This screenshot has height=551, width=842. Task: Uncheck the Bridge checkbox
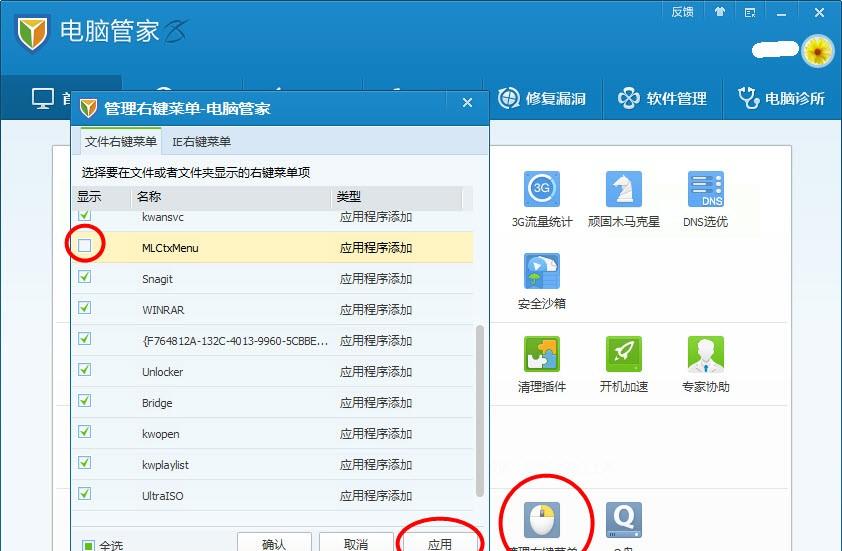[84, 401]
